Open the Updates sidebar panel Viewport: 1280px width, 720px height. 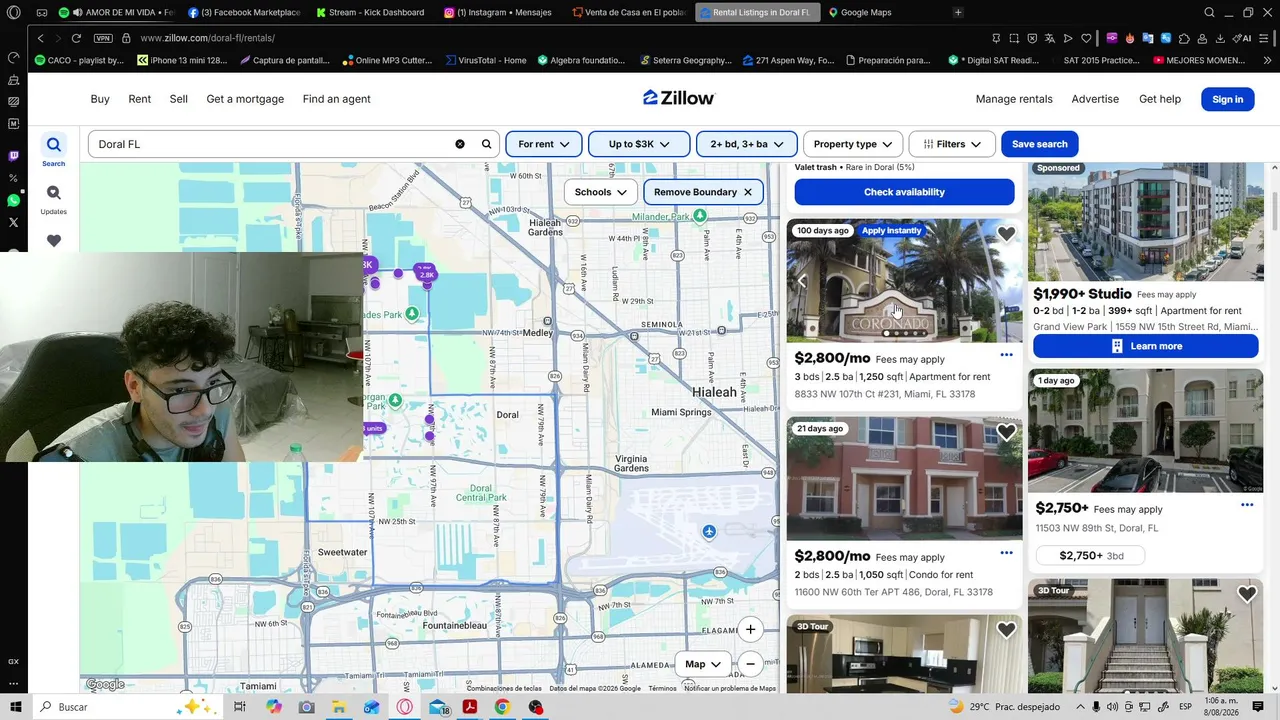pos(54,198)
